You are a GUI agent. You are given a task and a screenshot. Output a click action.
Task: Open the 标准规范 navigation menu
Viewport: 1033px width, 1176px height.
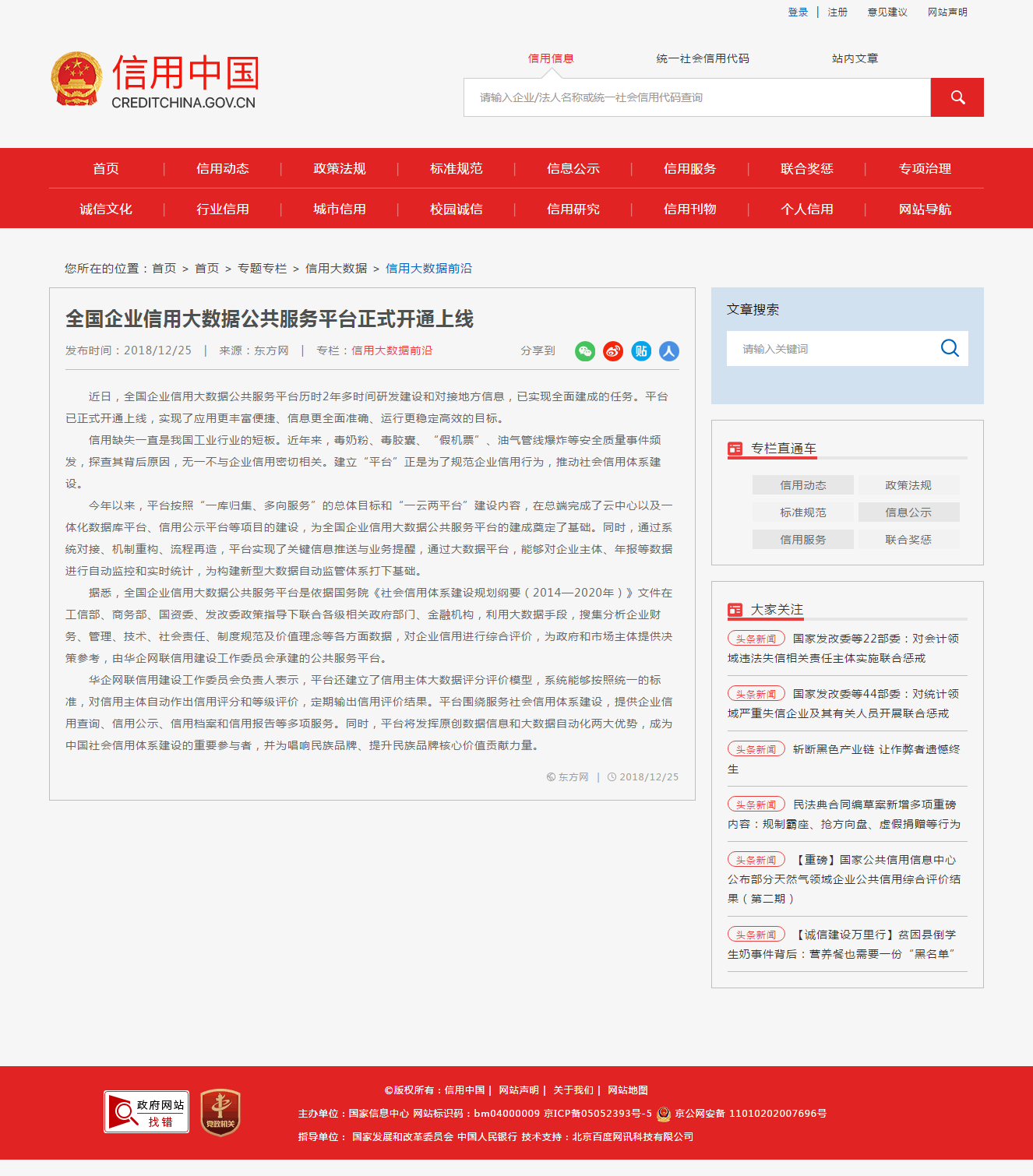[457, 168]
